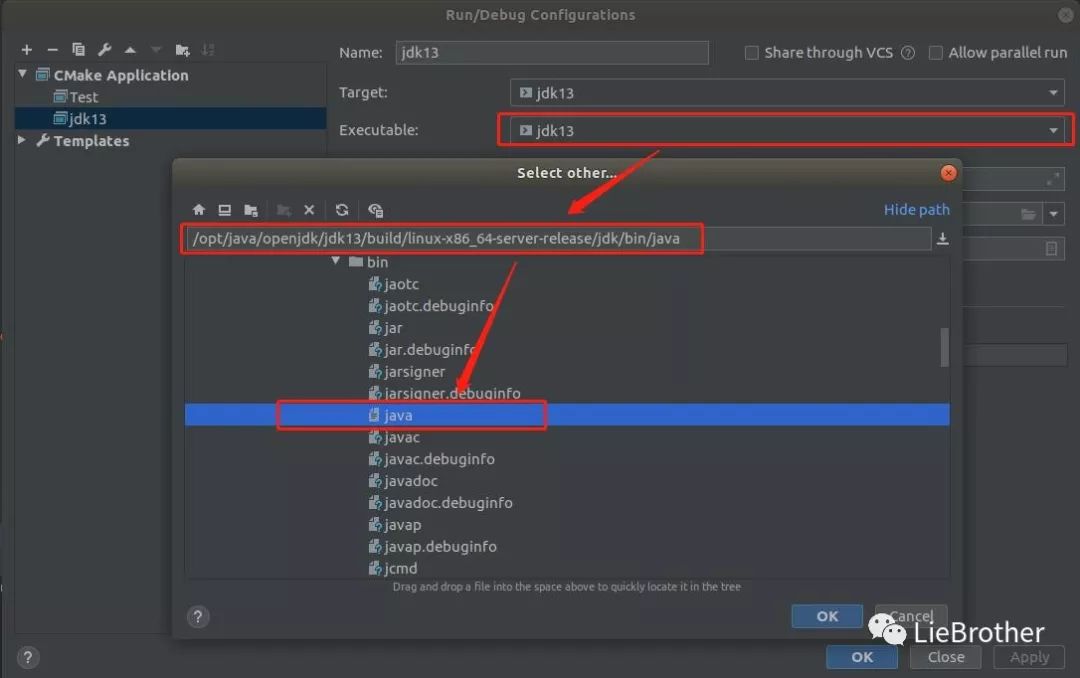Open path history download-arrow icon beside path field

click(943, 238)
